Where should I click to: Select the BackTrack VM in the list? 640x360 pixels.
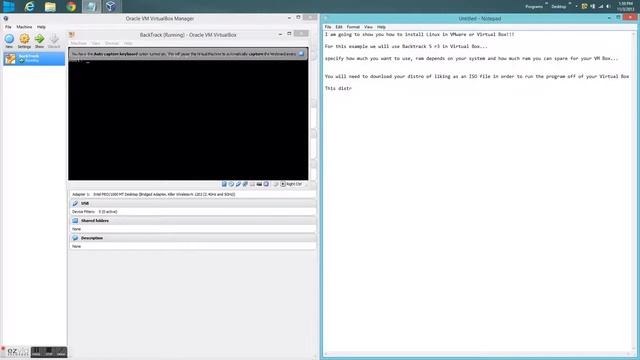pos(34,58)
